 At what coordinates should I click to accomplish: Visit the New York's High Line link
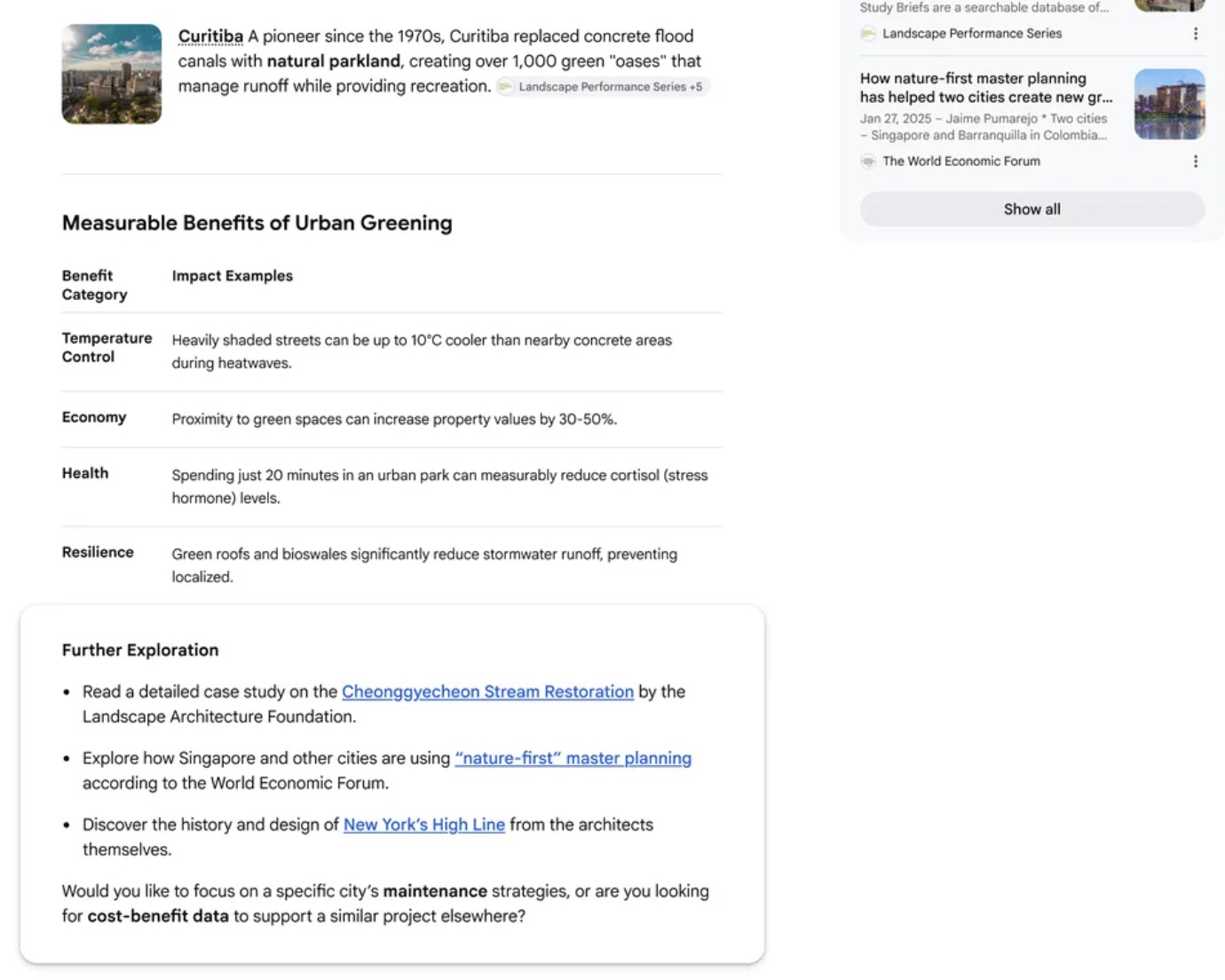click(424, 825)
